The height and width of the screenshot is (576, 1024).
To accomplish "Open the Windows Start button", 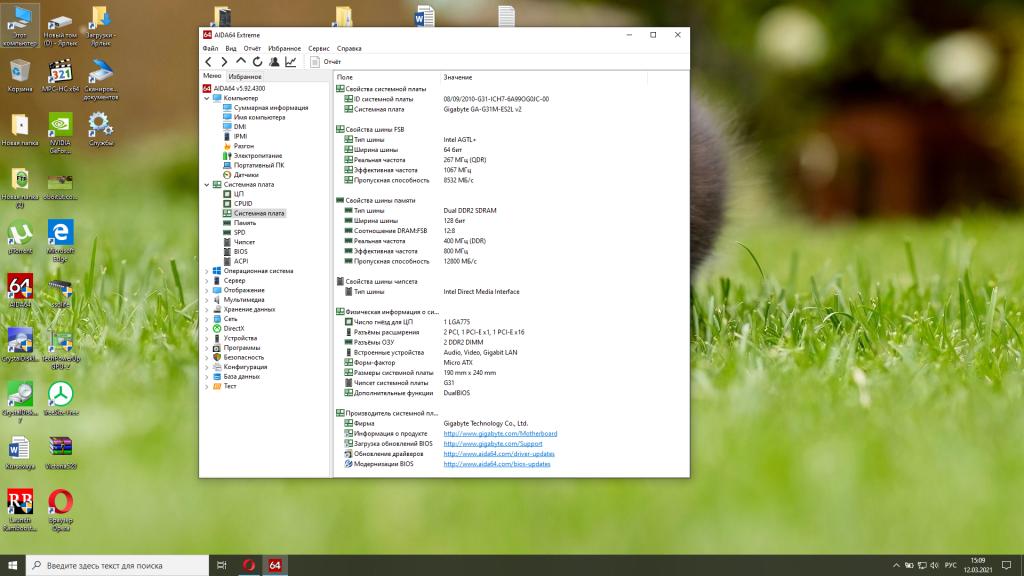I will point(12,566).
